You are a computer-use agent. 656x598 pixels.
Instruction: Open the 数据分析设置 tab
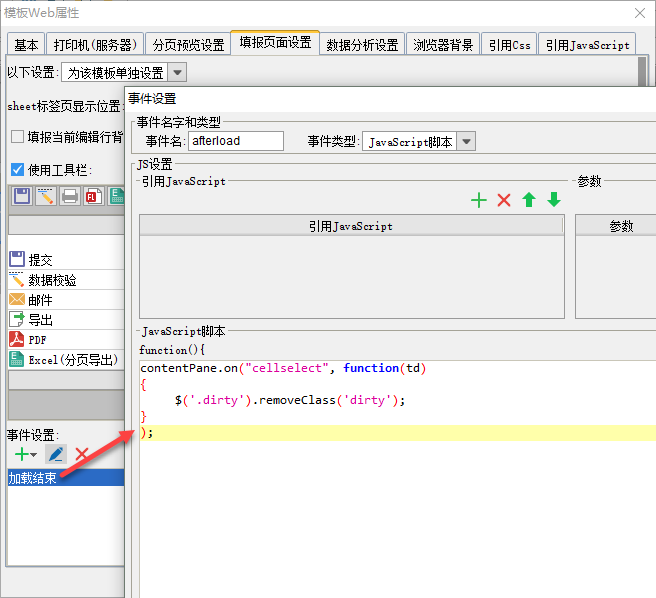point(362,44)
